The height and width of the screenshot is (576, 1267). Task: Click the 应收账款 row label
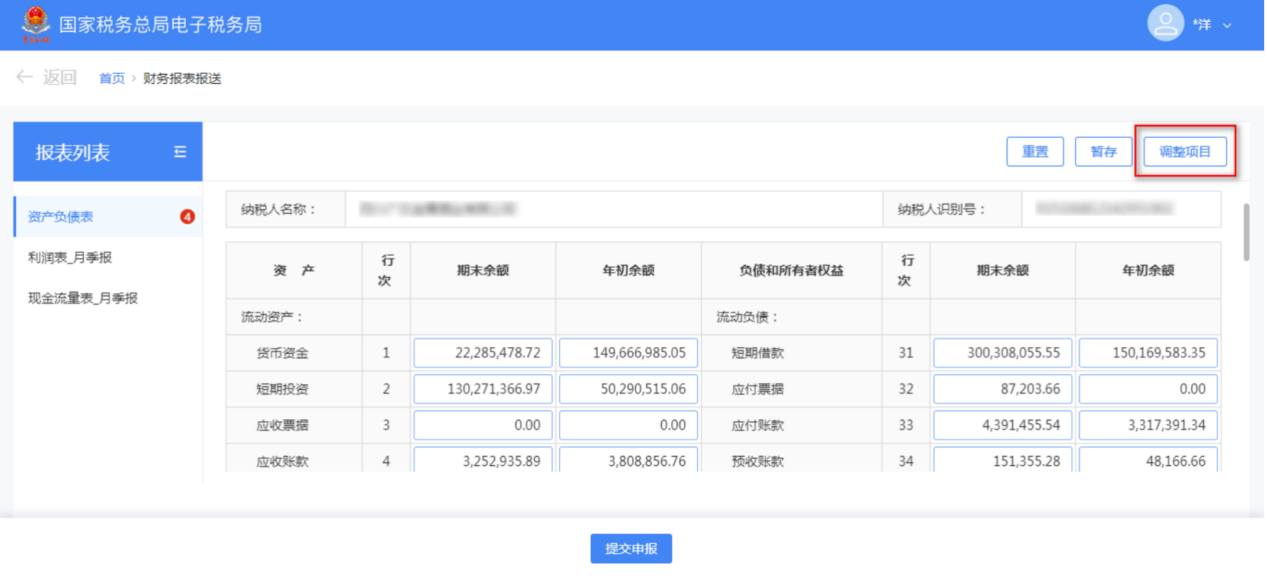pos(282,461)
